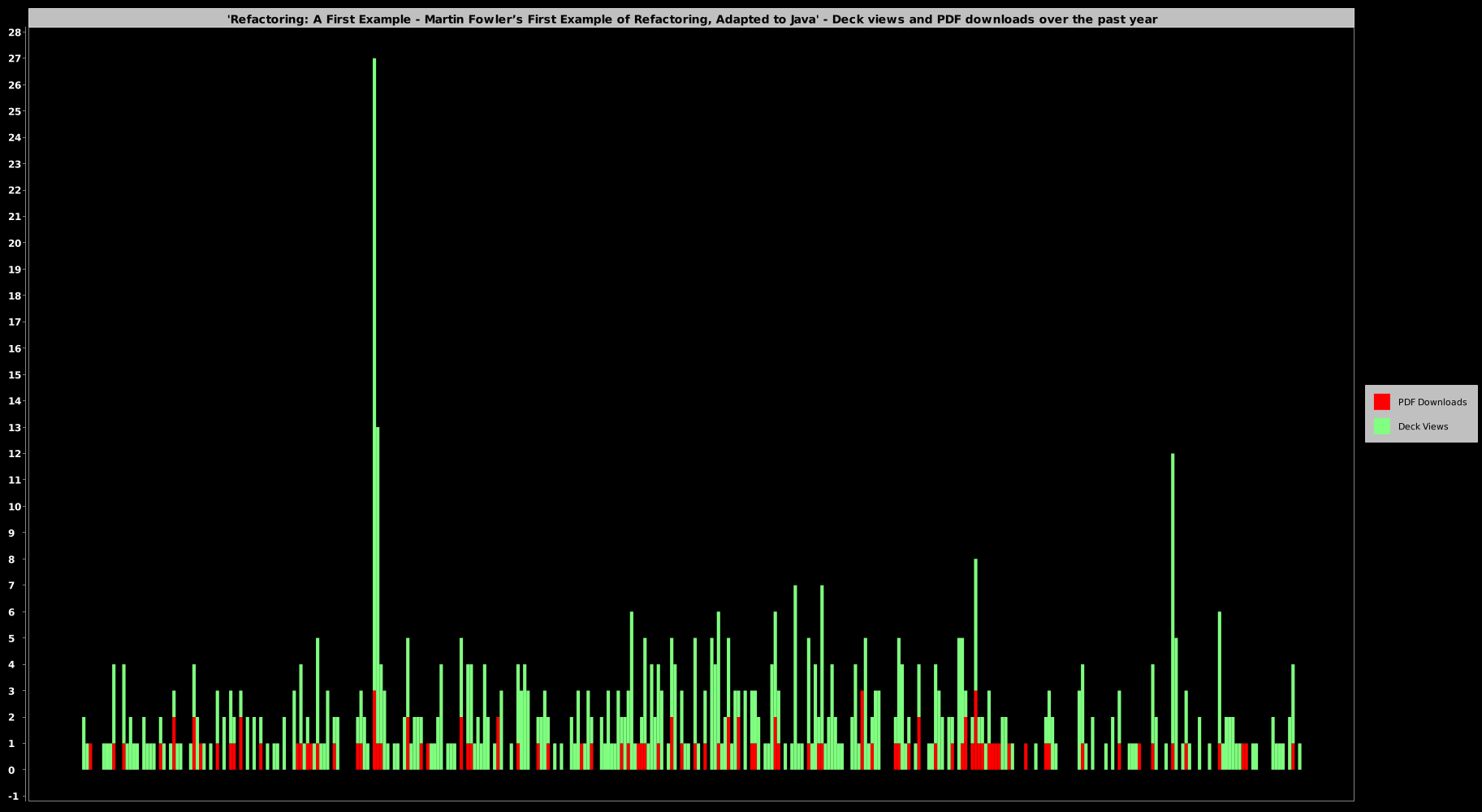Click the y-axis label -1

point(13,796)
